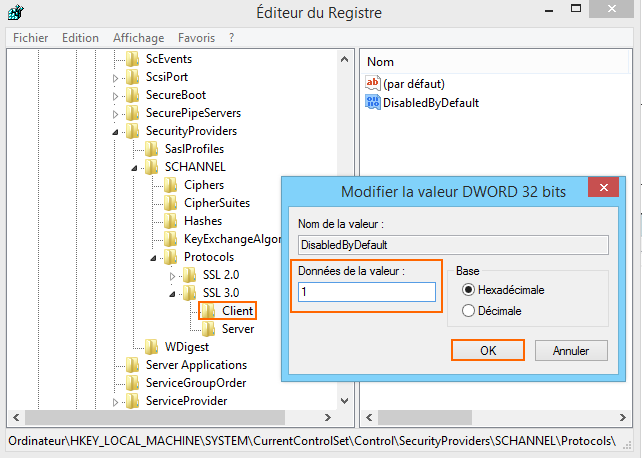Click Annuler to cancel the dialog
This screenshot has width=642, height=458.
[x=571, y=350]
